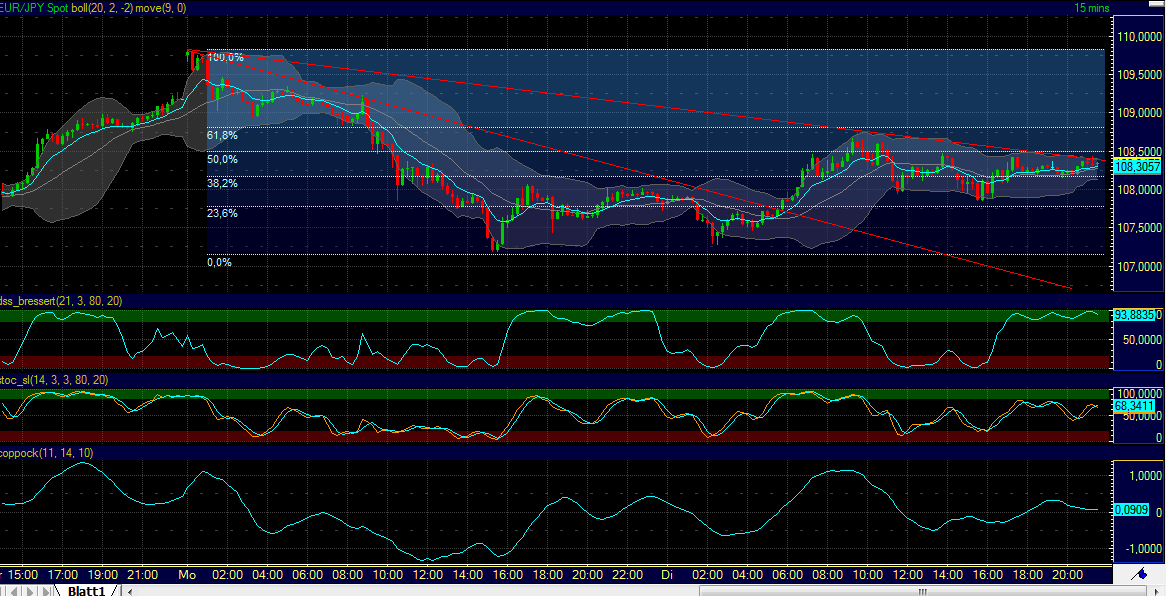This screenshot has width=1166, height=596.
Task: Open the 15 mins timeframe label
Action: [x=1092, y=8]
